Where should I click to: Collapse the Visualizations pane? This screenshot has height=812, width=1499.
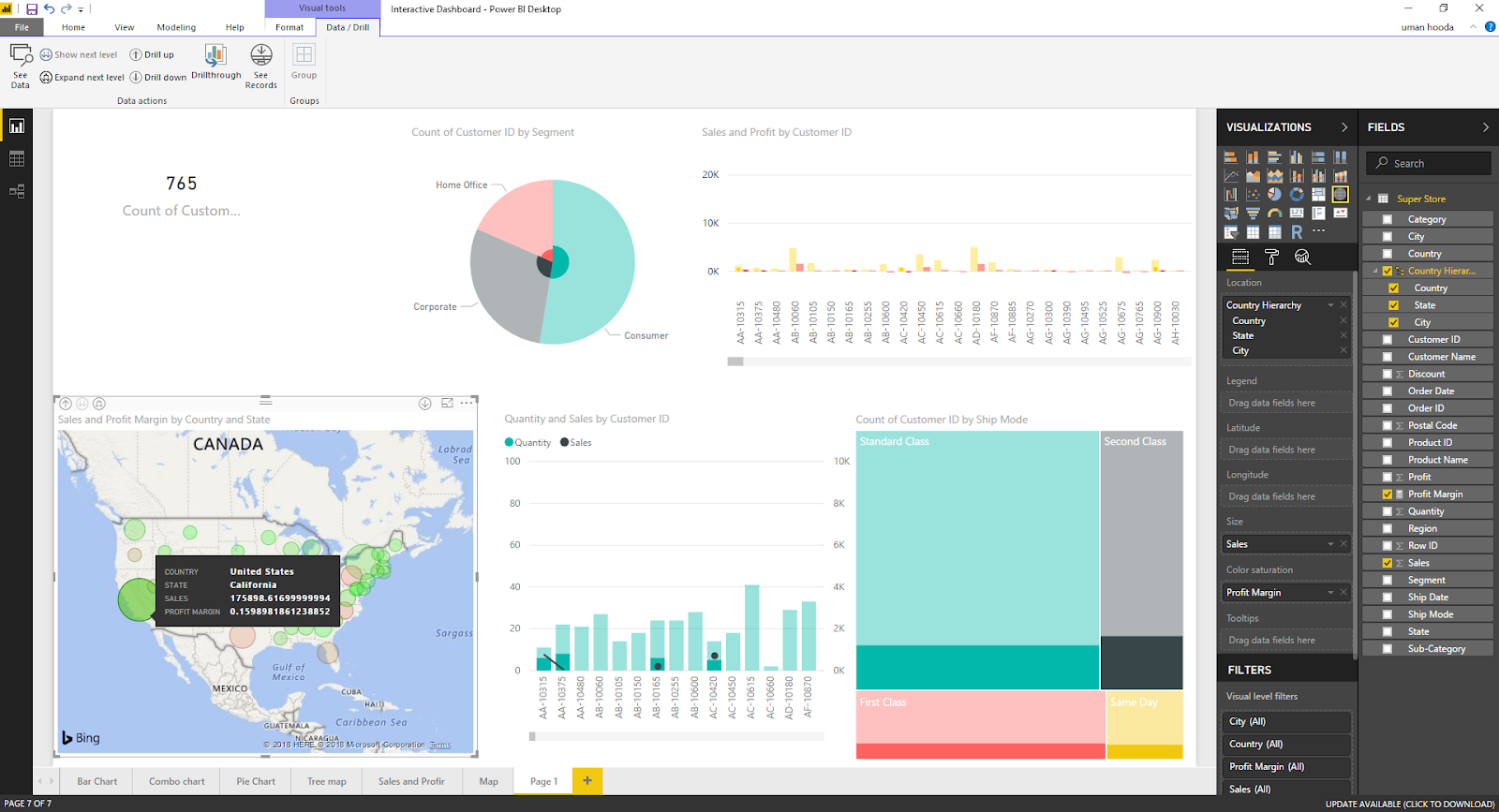[x=1344, y=127]
